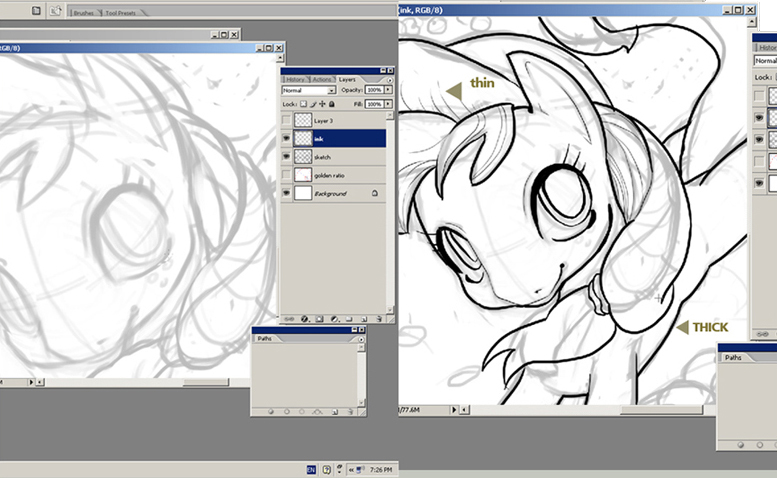This screenshot has height=478, width=777.
Task: Lock transparent pixels in Layers panel
Action: tap(303, 104)
